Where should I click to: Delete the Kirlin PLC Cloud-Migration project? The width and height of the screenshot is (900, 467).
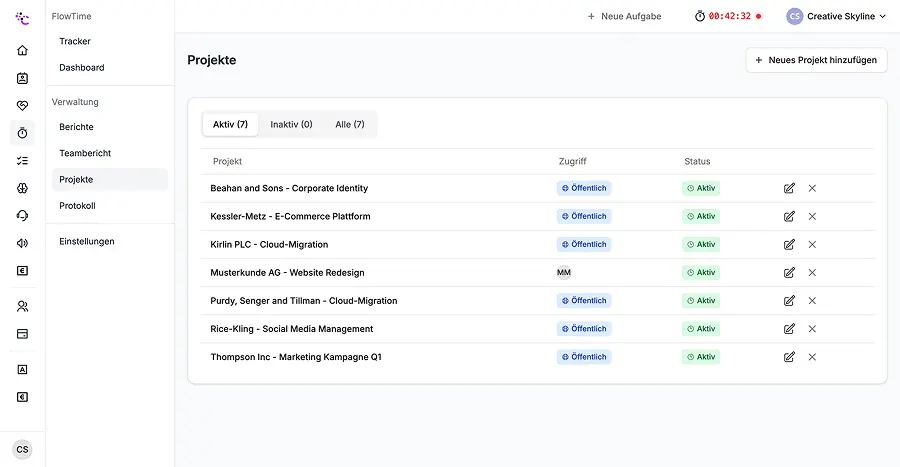tap(812, 244)
